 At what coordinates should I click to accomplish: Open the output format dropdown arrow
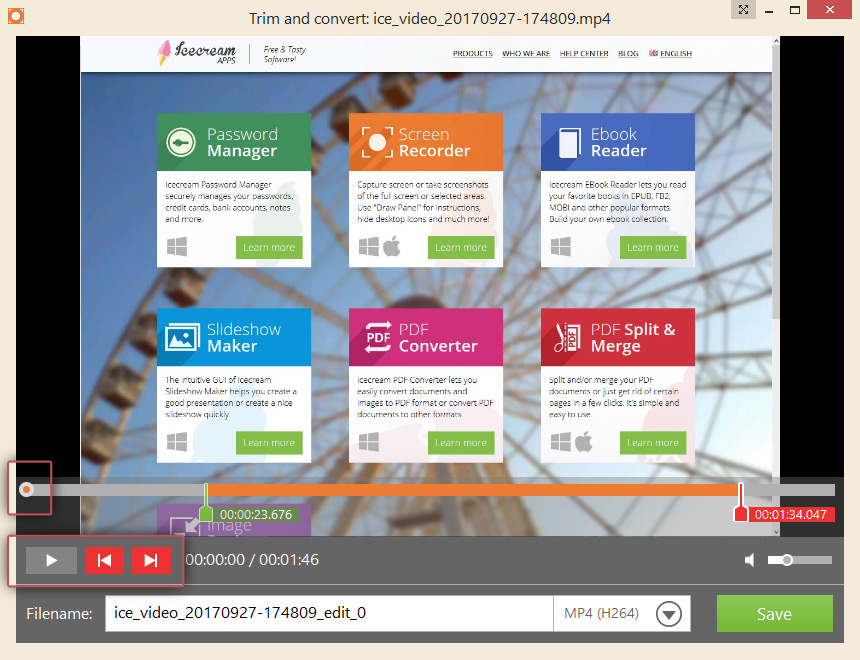(669, 614)
